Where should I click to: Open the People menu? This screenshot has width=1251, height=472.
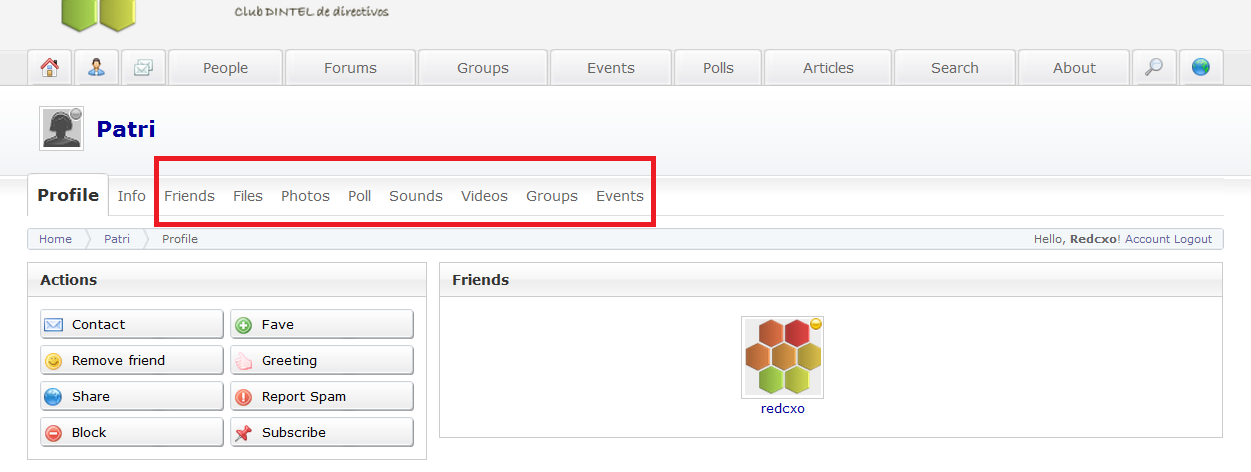point(226,68)
